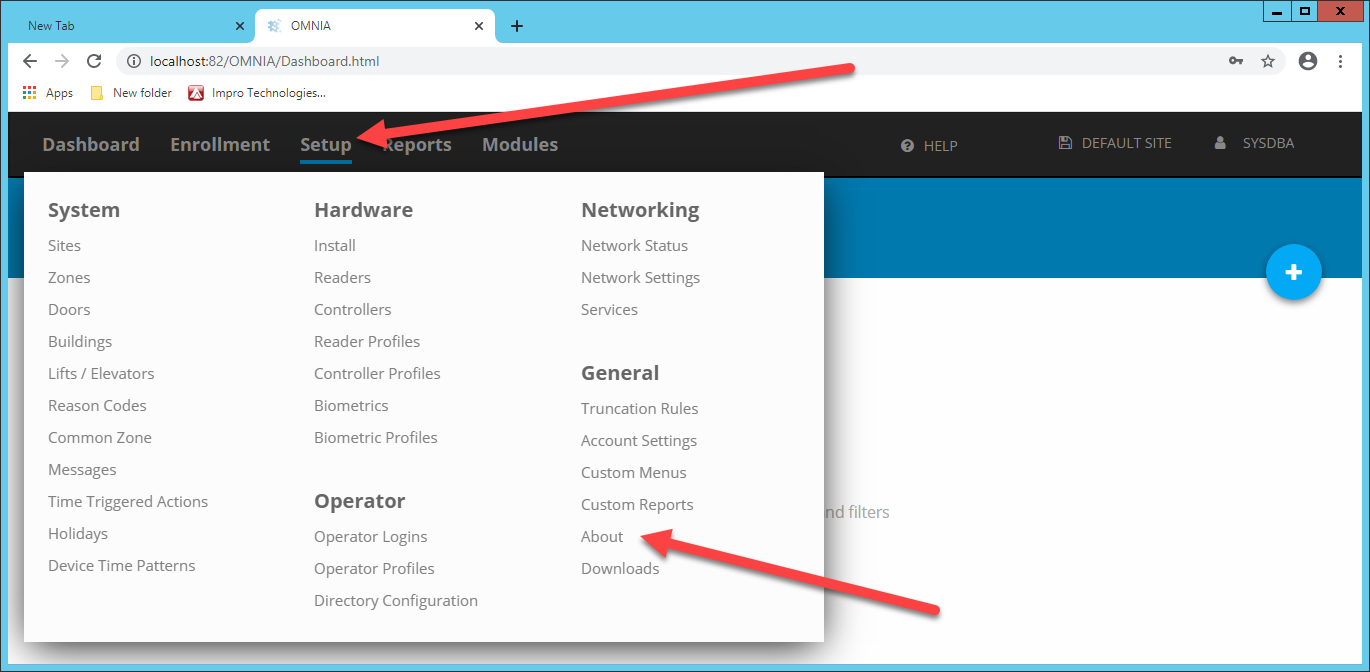Open Chrome's three-dot menu
This screenshot has height=672, width=1370.
click(x=1341, y=61)
